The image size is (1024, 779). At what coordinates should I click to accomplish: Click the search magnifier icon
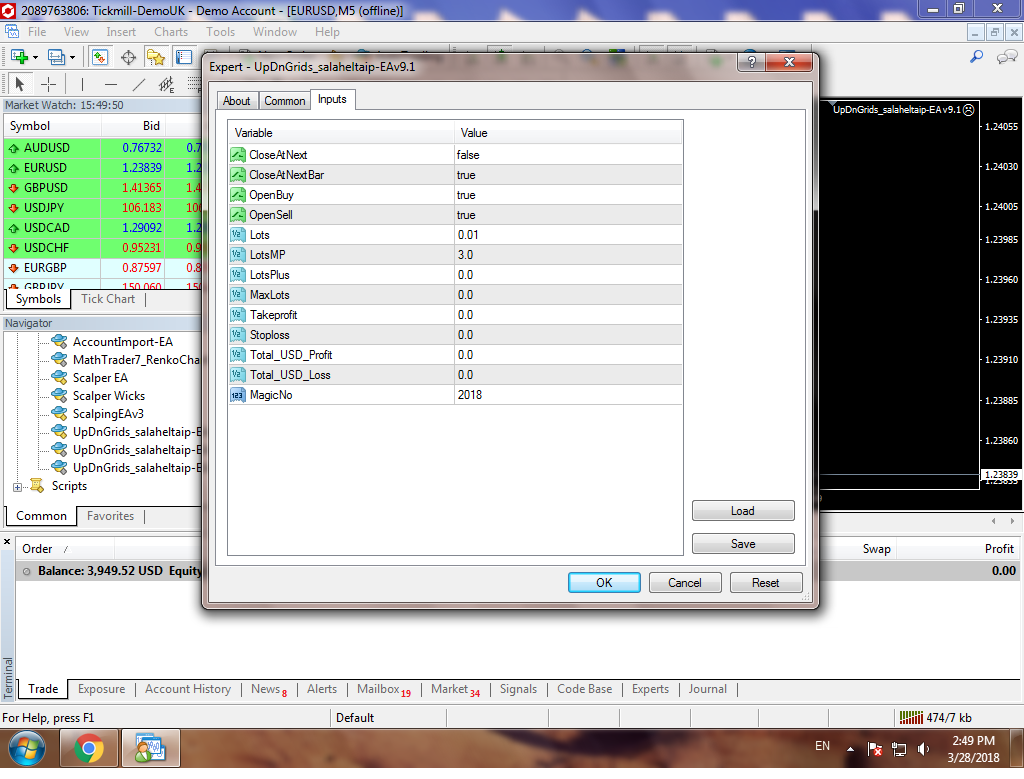point(976,57)
